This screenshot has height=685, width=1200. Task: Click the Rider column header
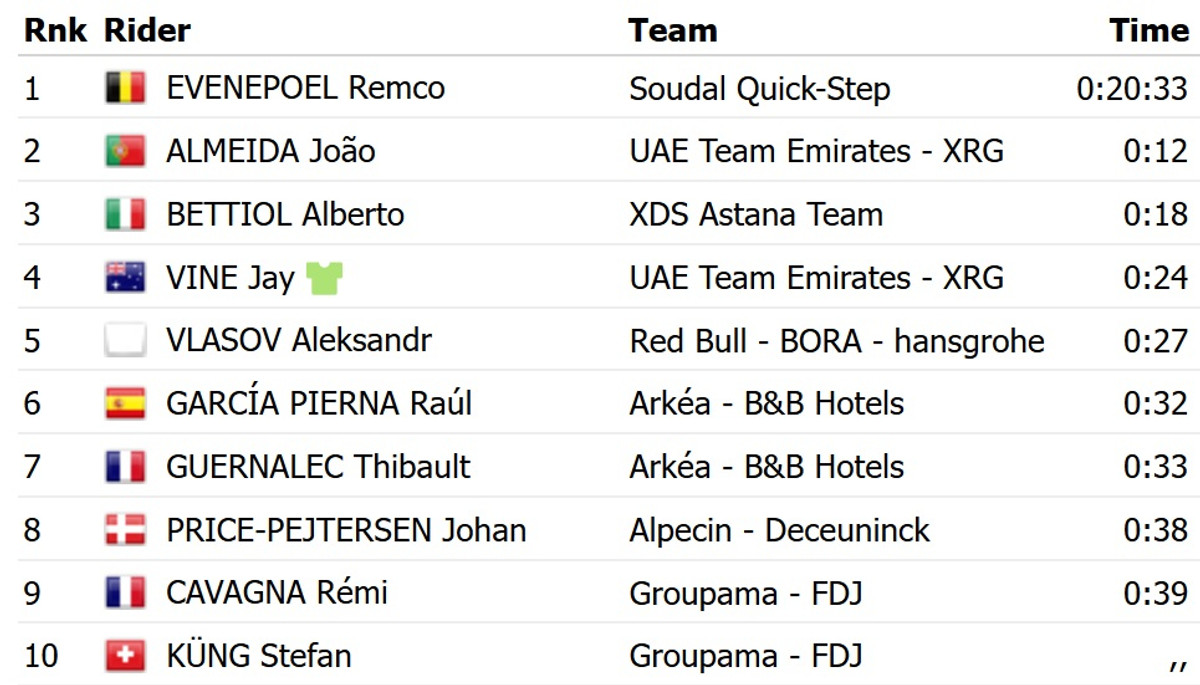147,30
